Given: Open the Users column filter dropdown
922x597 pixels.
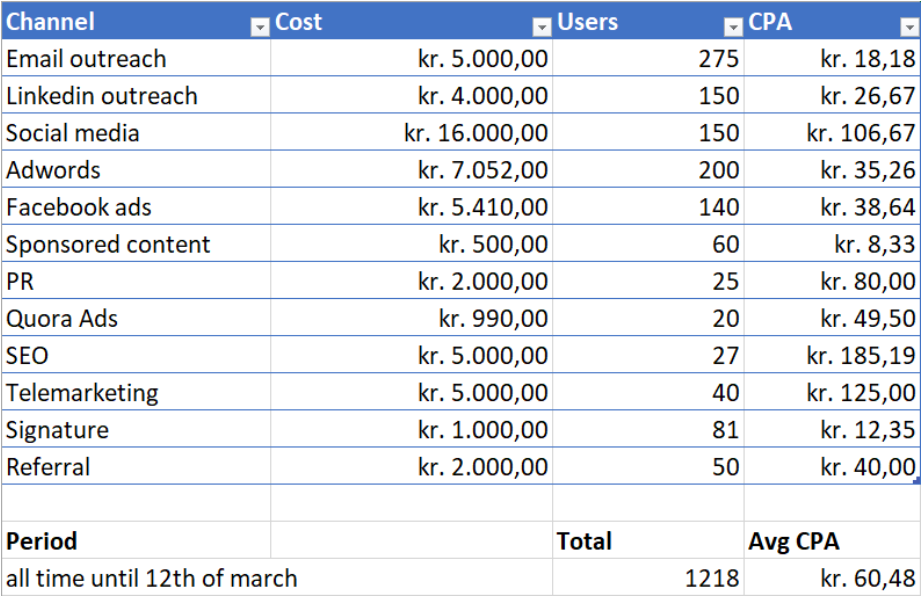Looking at the screenshot, I should click(733, 27).
